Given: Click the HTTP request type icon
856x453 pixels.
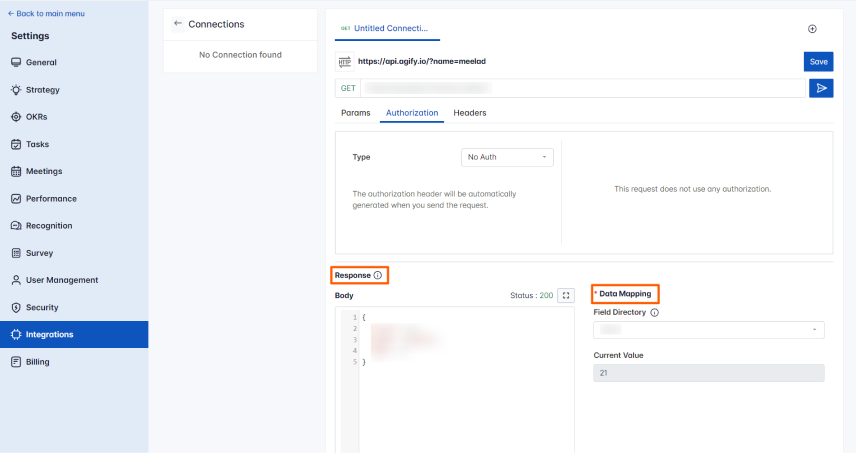Looking at the screenshot, I should 344,62.
